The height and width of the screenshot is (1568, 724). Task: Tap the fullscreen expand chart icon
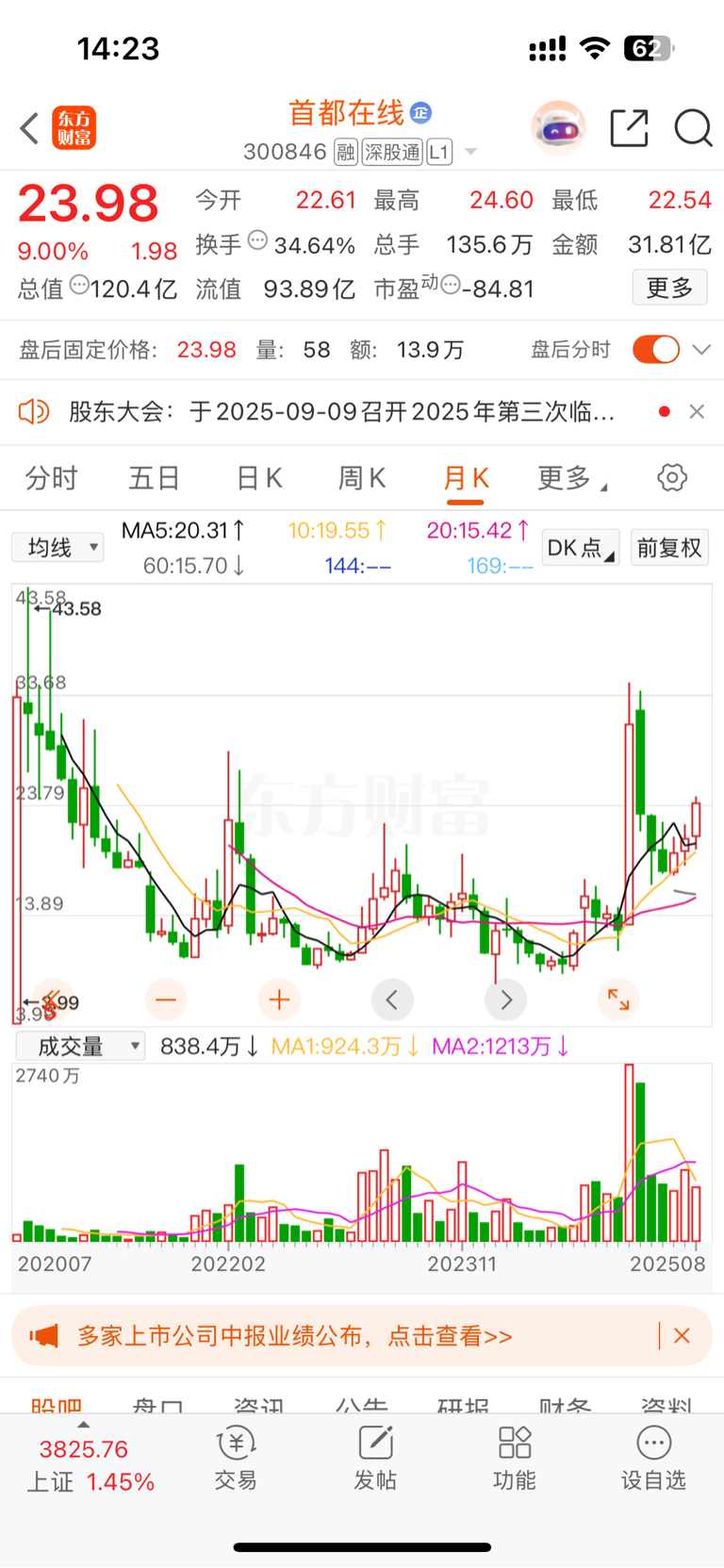click(618, 999)
